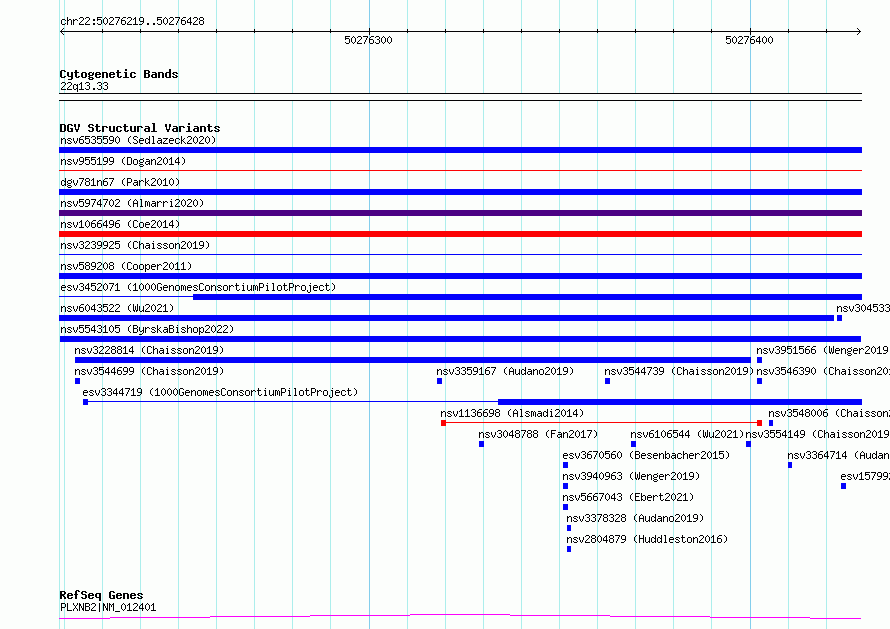Click the small marker under nsv3544739
The image size is (890, 629).
[x=607, y=381]
